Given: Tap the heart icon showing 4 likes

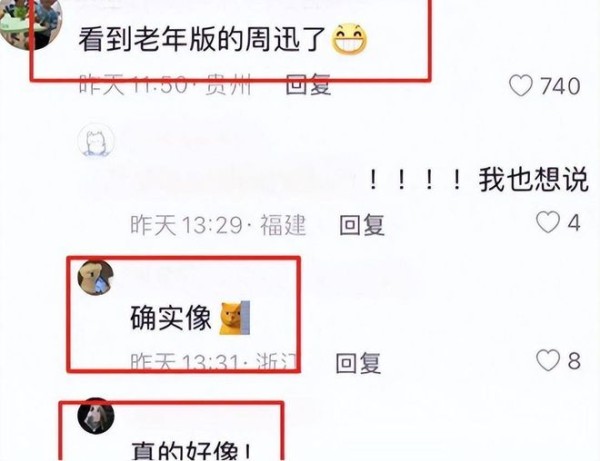Looking at the screenshot, I should 548,222.
